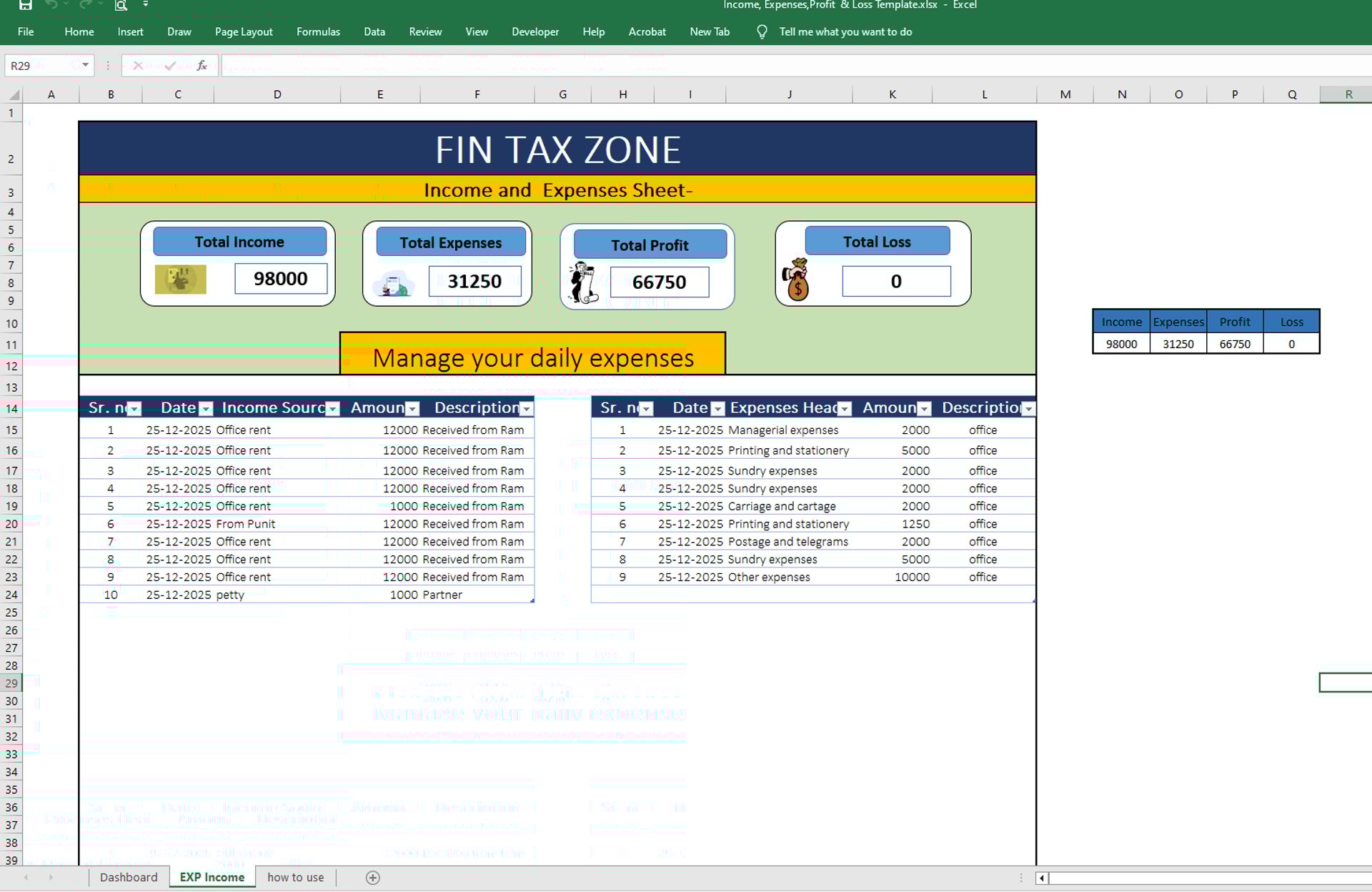Add a new sheet with plus icon
Screen dimensions: 1372x892
pyautogui.click(x=372, y=878)
